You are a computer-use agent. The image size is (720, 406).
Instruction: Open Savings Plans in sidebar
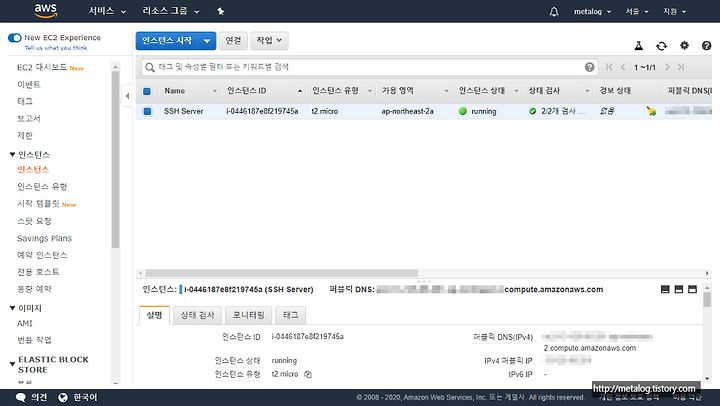[x=45, y=238]
